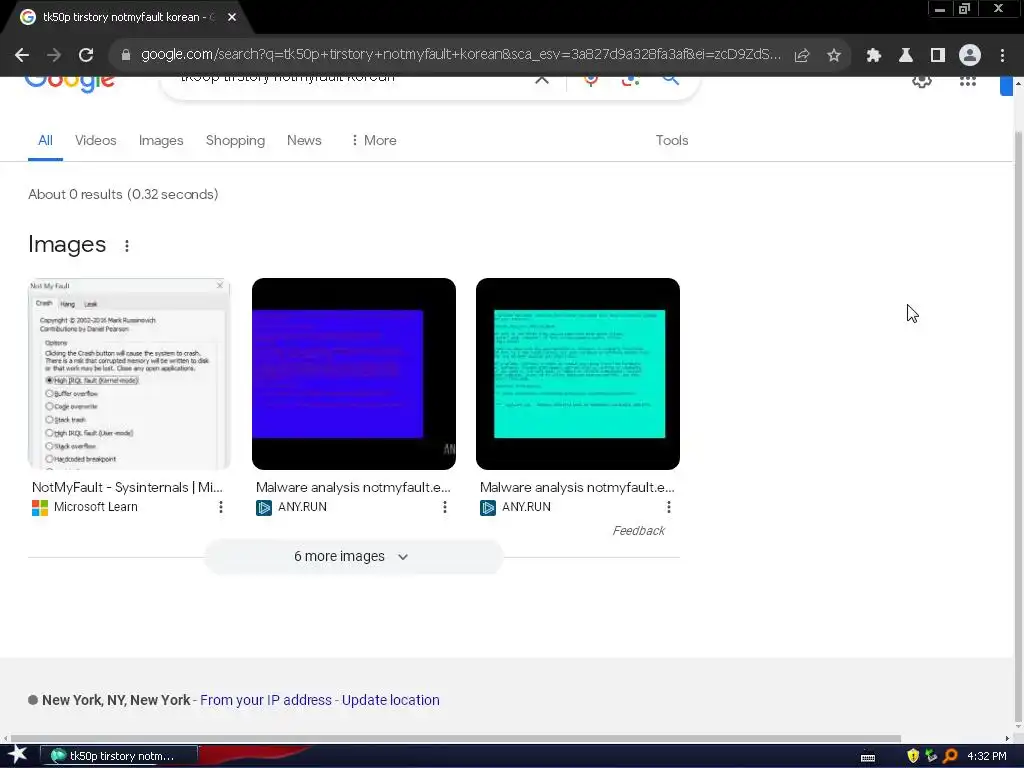Clear the Google search box
Screen dimensions: 1024x768
tap(542, 80)
